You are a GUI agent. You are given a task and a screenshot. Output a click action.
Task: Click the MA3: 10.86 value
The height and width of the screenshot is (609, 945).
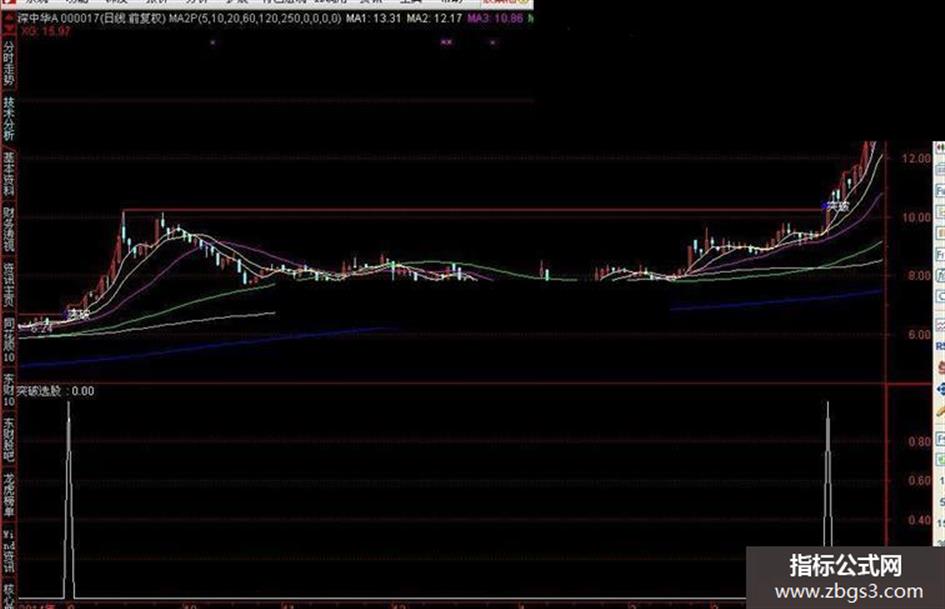495,19
